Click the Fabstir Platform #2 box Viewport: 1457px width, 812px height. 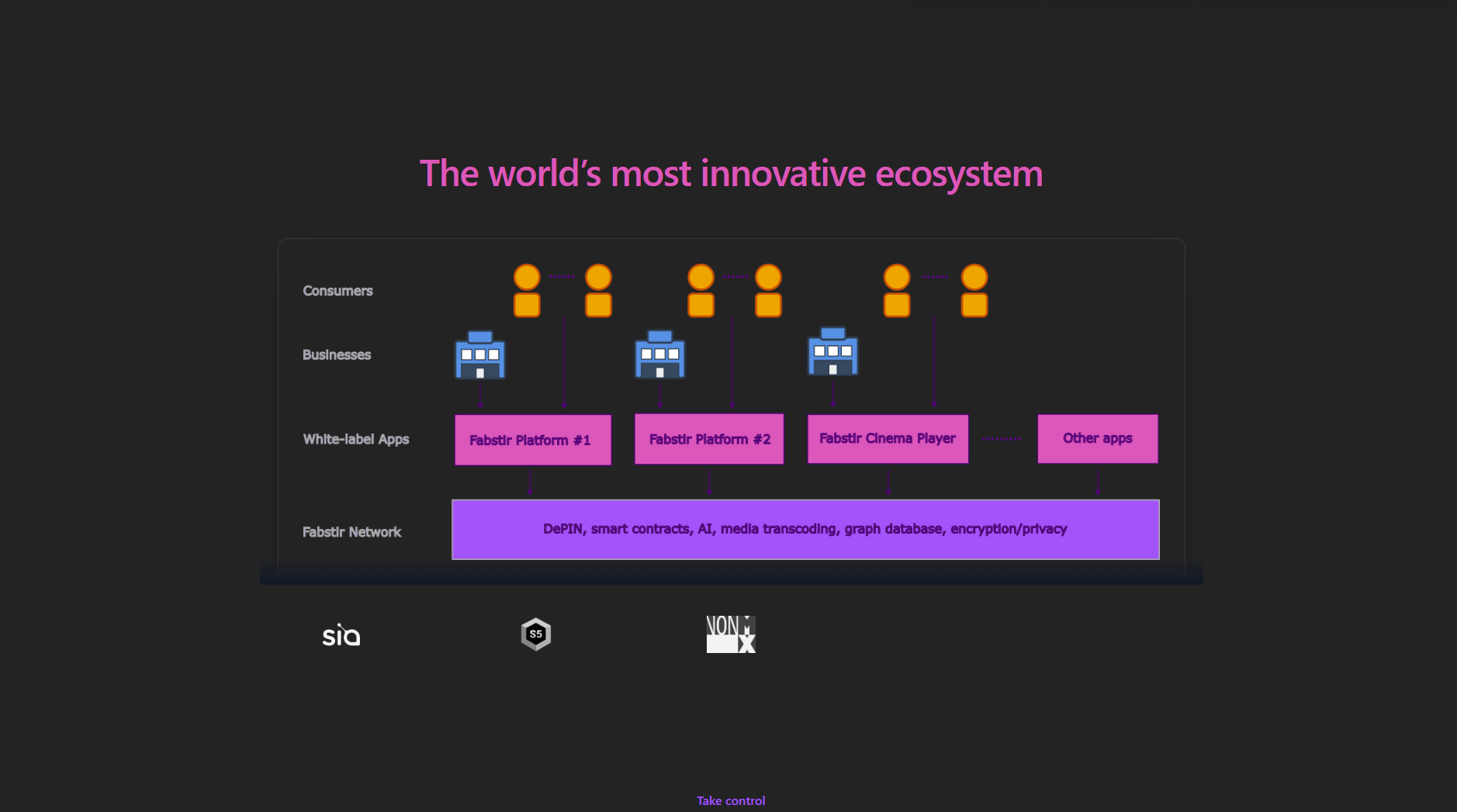point(709,439)
